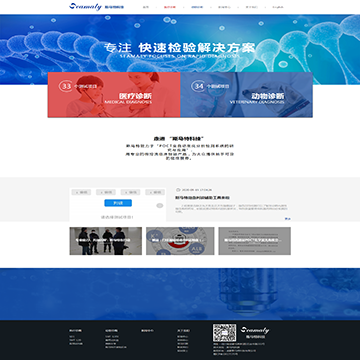Open the red Medical Diagnosis card
Viewport: 360px width, 360px height.
(114, 95)
